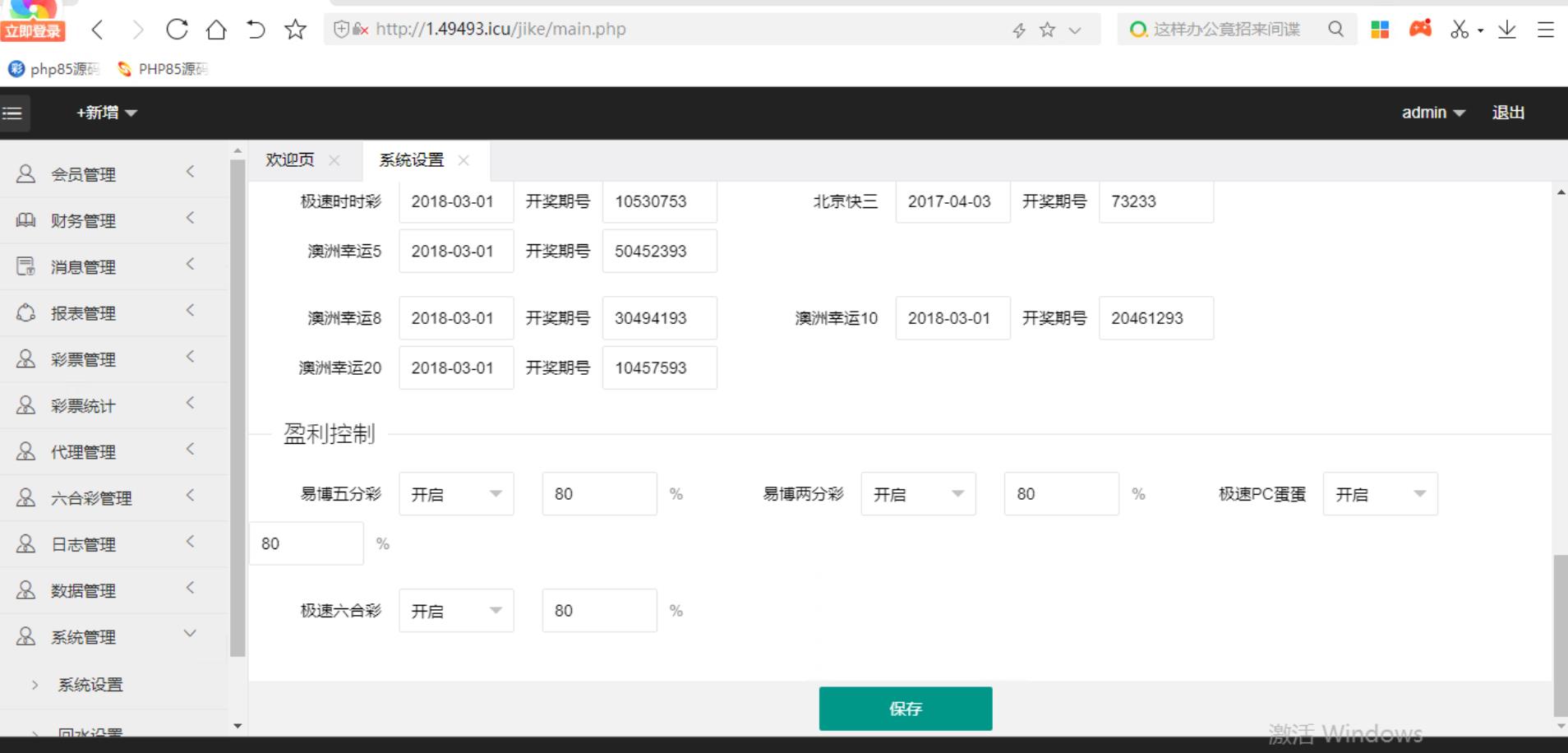This screenshot has width=1568, height=753.
Task: Open the +新增 menu
Action: point(106,113)
